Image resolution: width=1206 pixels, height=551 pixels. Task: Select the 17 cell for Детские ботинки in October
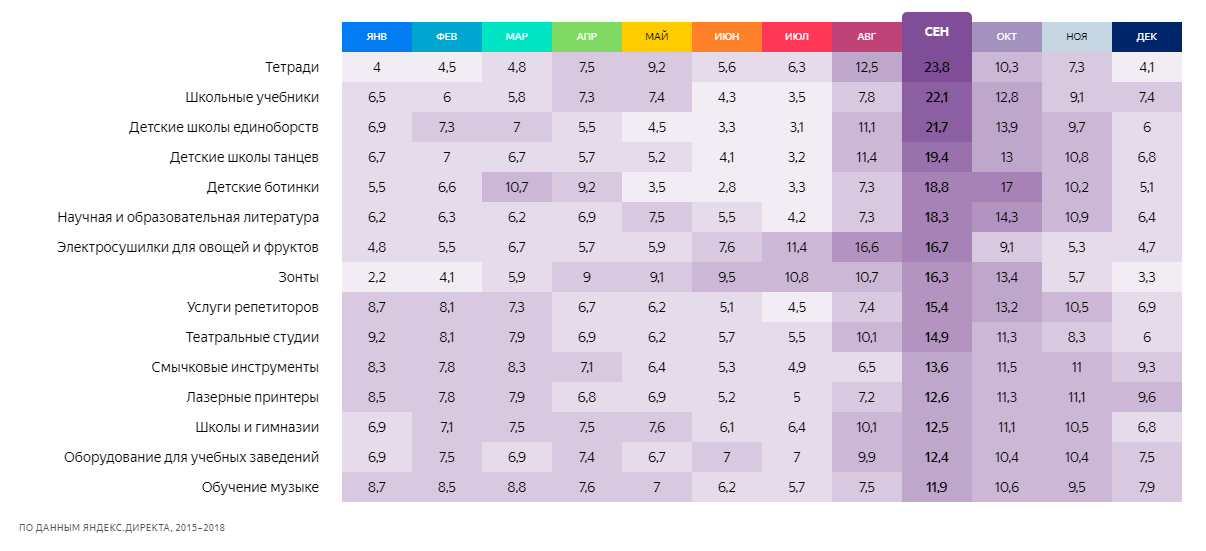click(x=1007, y=187)
